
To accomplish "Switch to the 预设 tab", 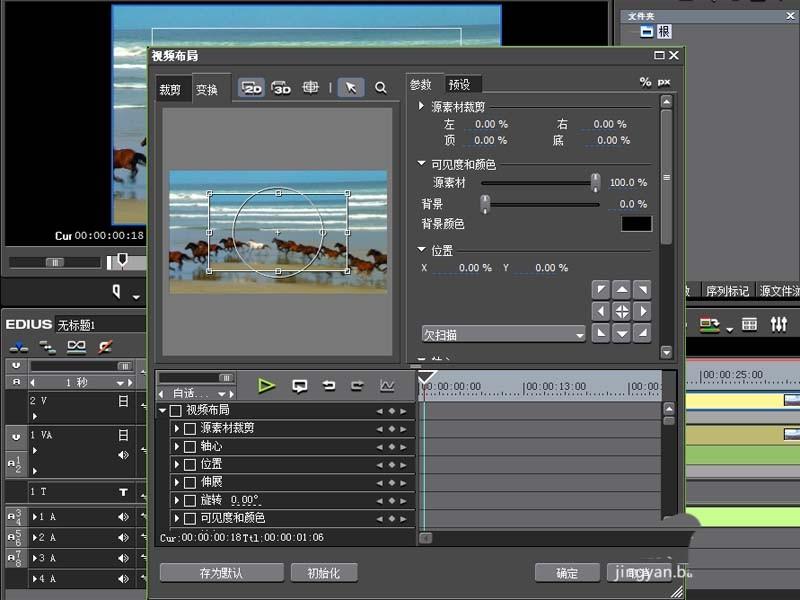I will [460, 84].
